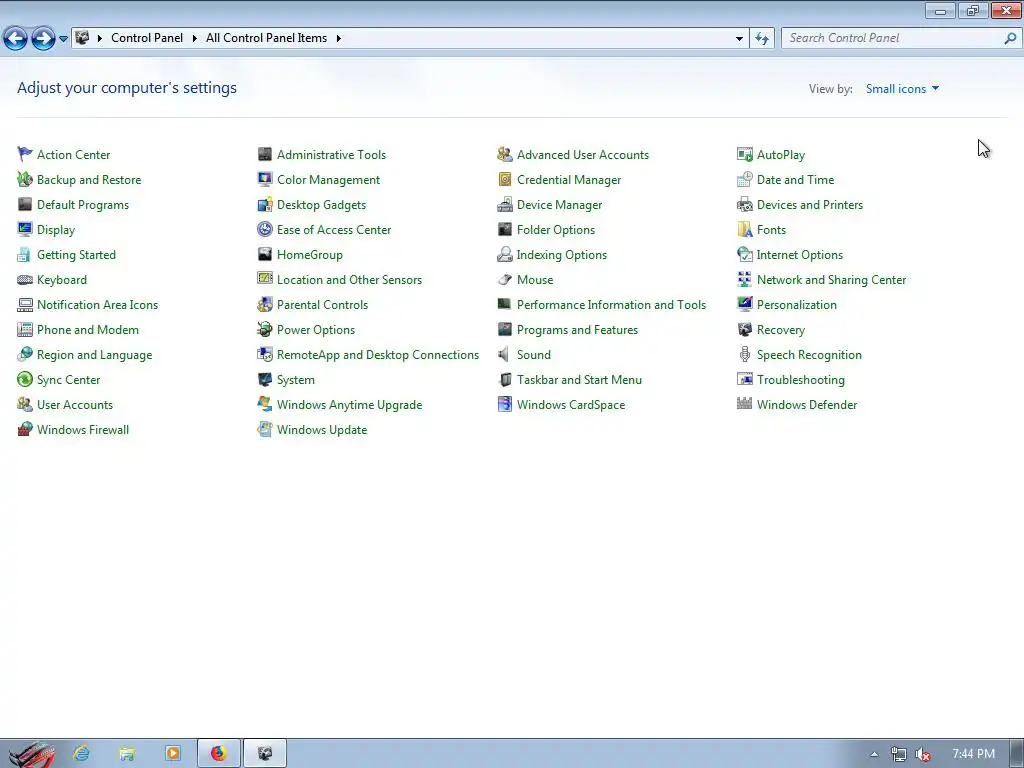Viewport: 1024px width, 768px height.
Task: Open System settings link
Action: (x=296, y=379)
